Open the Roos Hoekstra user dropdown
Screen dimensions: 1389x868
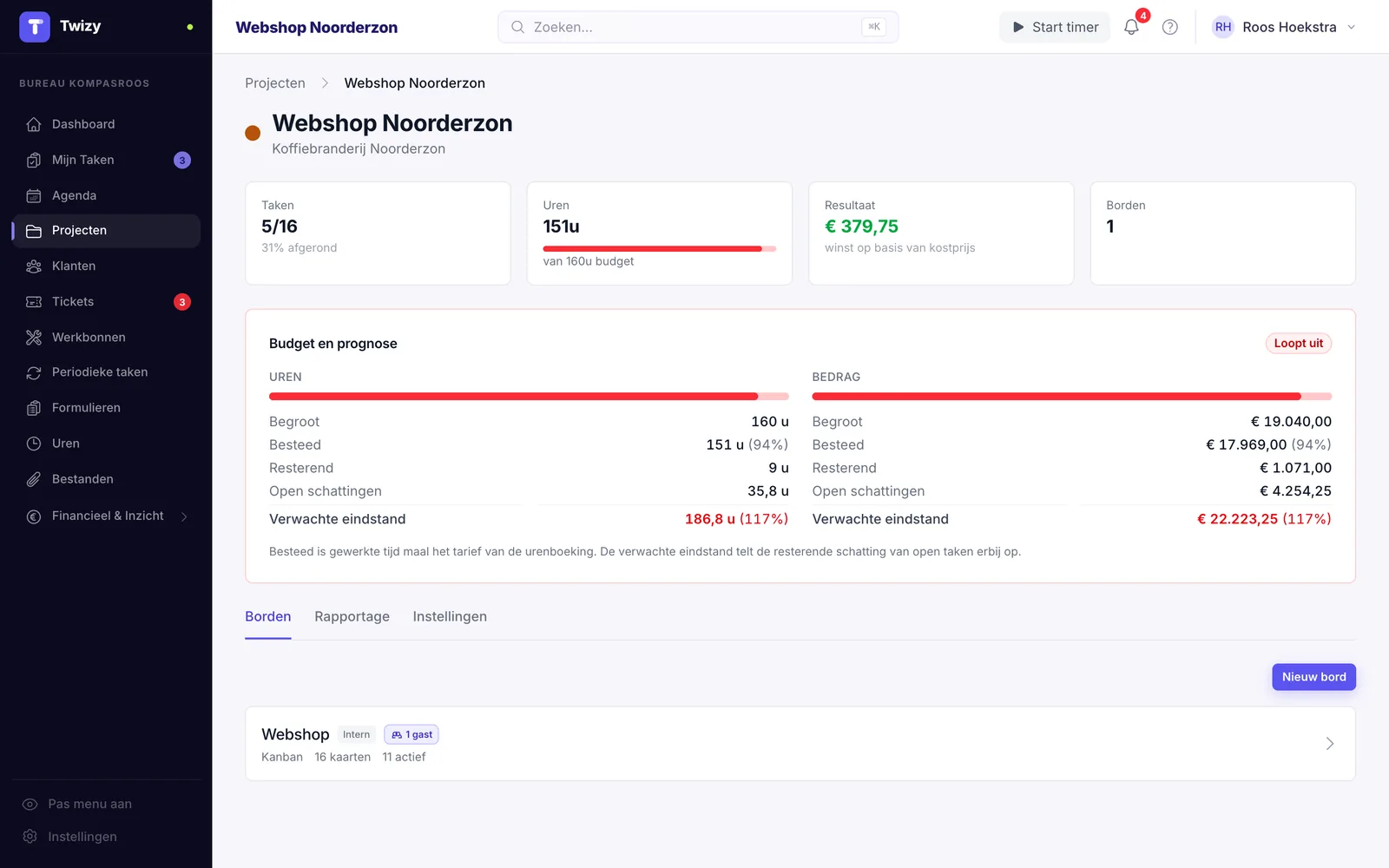[1283, 27]
